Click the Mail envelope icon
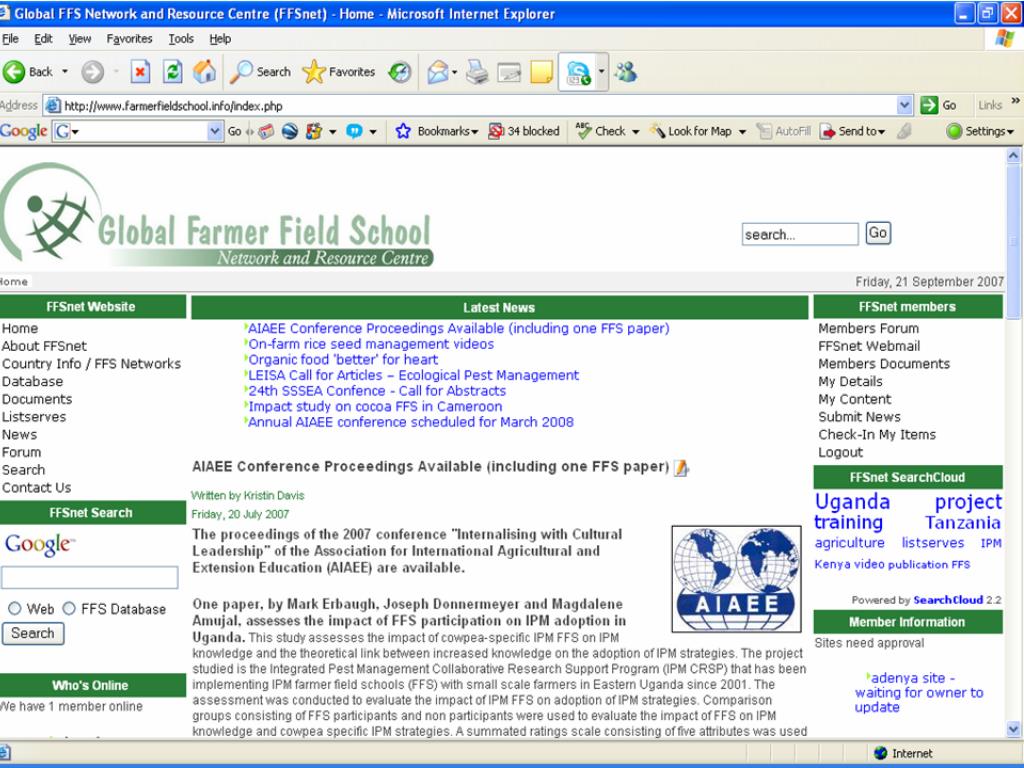The width and height of the screenshot is (1024, 768). (x=438, y=72)
